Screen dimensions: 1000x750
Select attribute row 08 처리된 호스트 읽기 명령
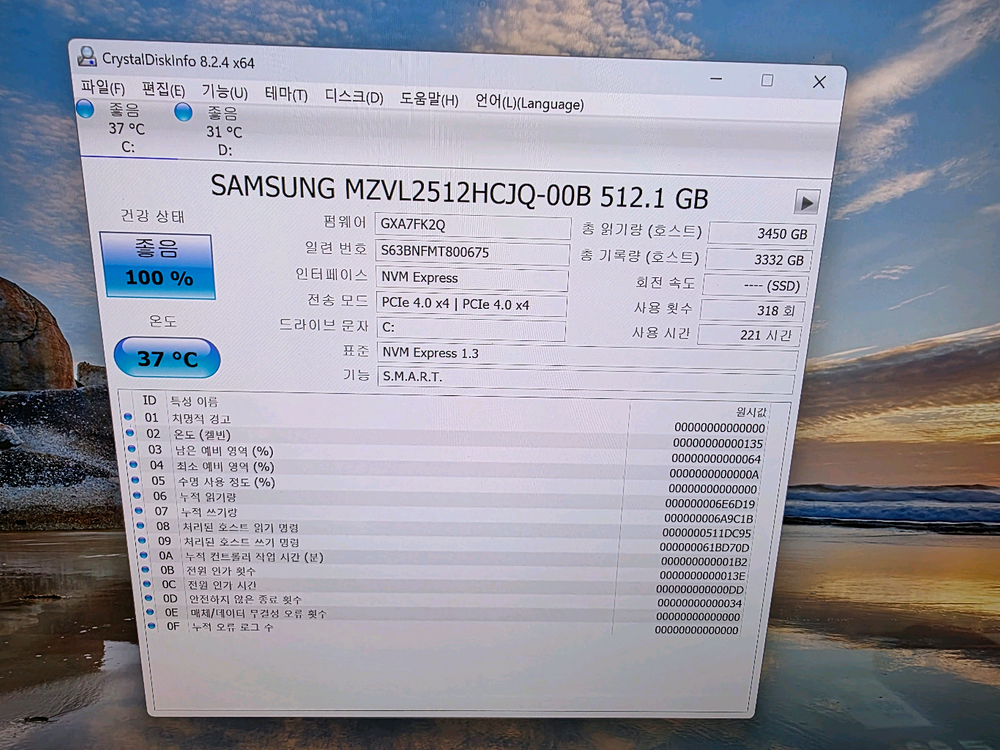tap(446, 530)
